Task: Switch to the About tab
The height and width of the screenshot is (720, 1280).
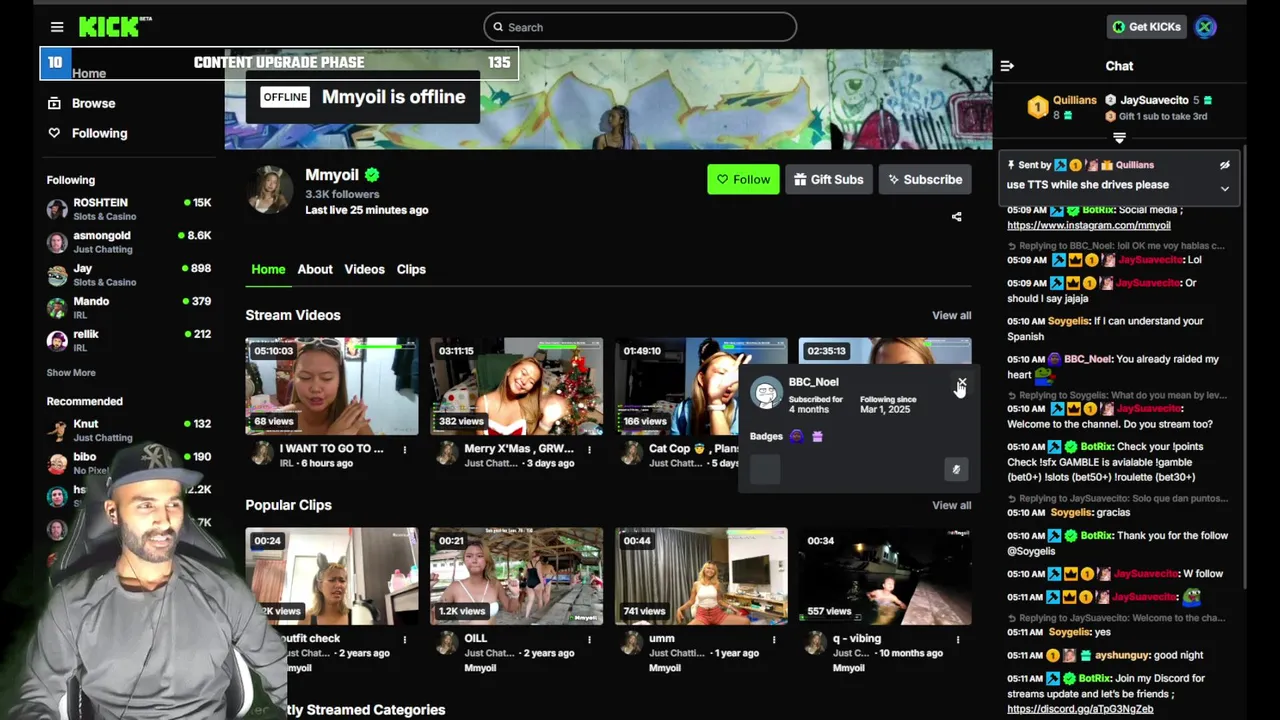Action: (315, 269)
